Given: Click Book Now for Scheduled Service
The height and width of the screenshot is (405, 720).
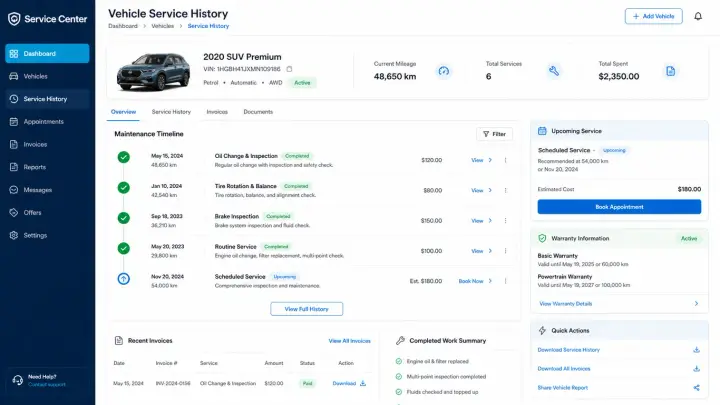Looking at the screenshot, I should (x=471, y=281).
